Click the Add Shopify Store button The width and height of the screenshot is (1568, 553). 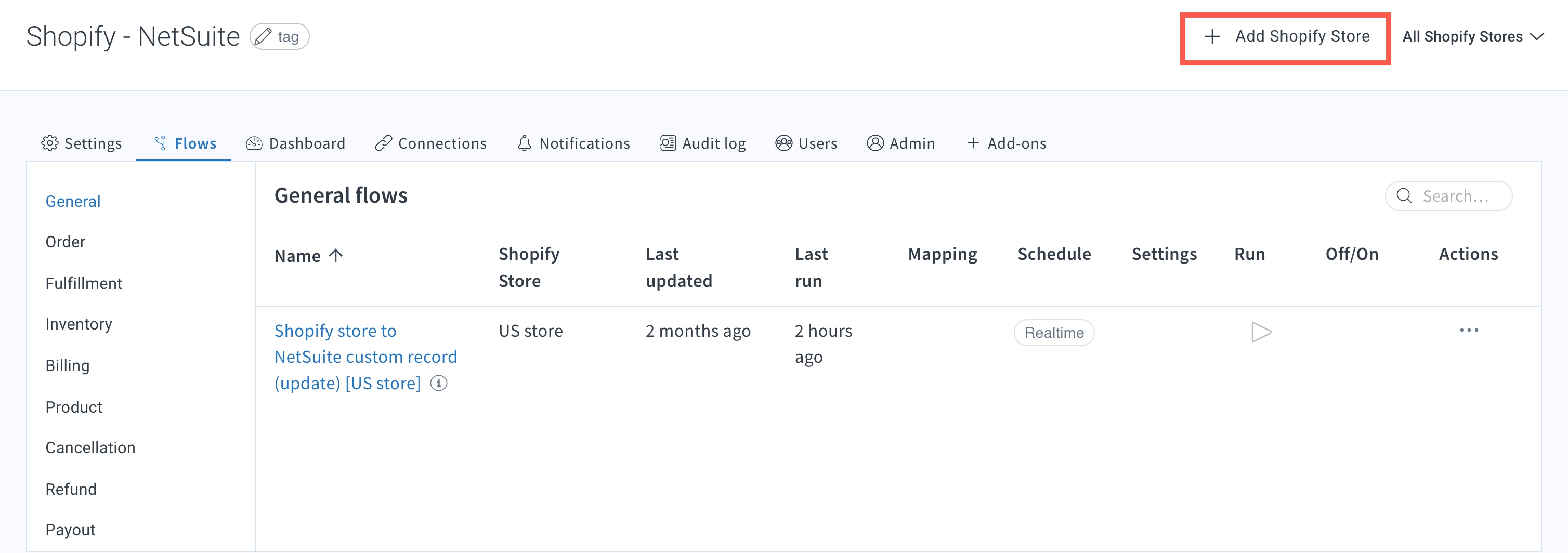1286,38
